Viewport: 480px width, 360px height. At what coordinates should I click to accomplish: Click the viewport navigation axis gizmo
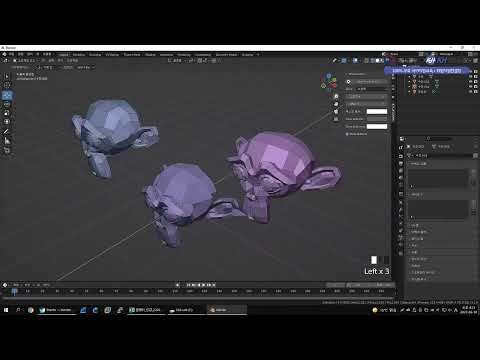[329, 82]
